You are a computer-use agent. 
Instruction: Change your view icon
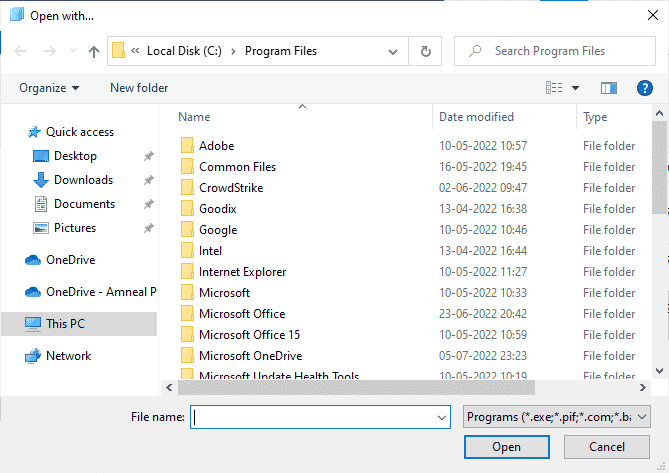pyautogui.click(x=554, y=88)
